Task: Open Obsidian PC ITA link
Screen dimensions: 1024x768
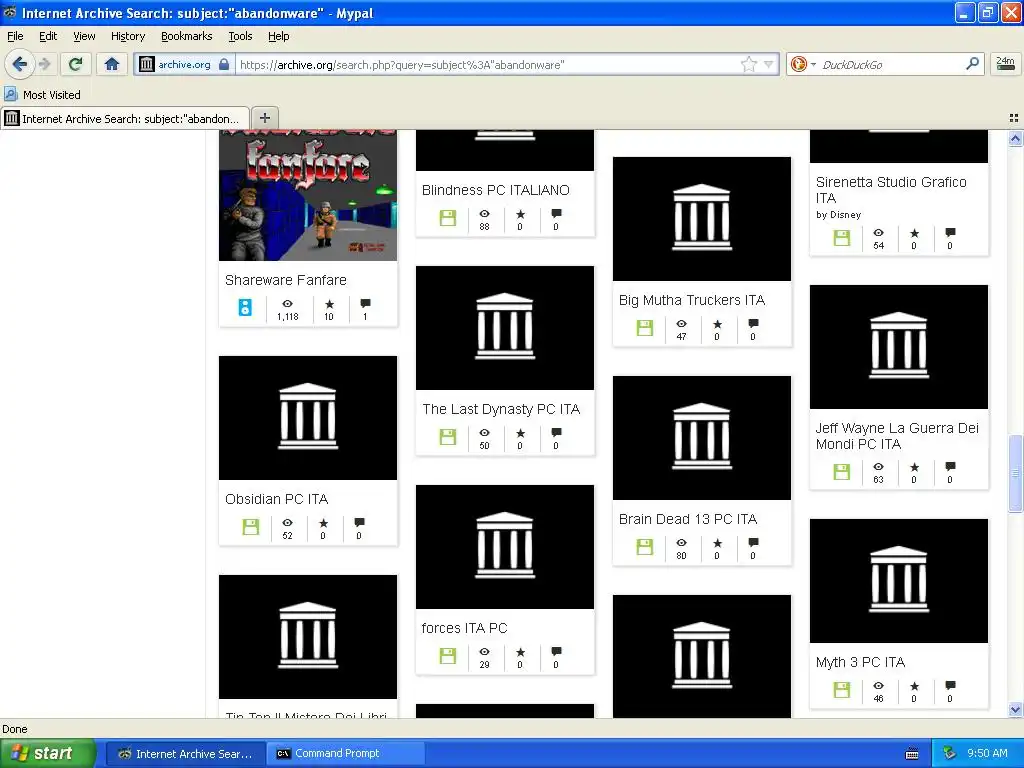Action: [x=276, y=499]
